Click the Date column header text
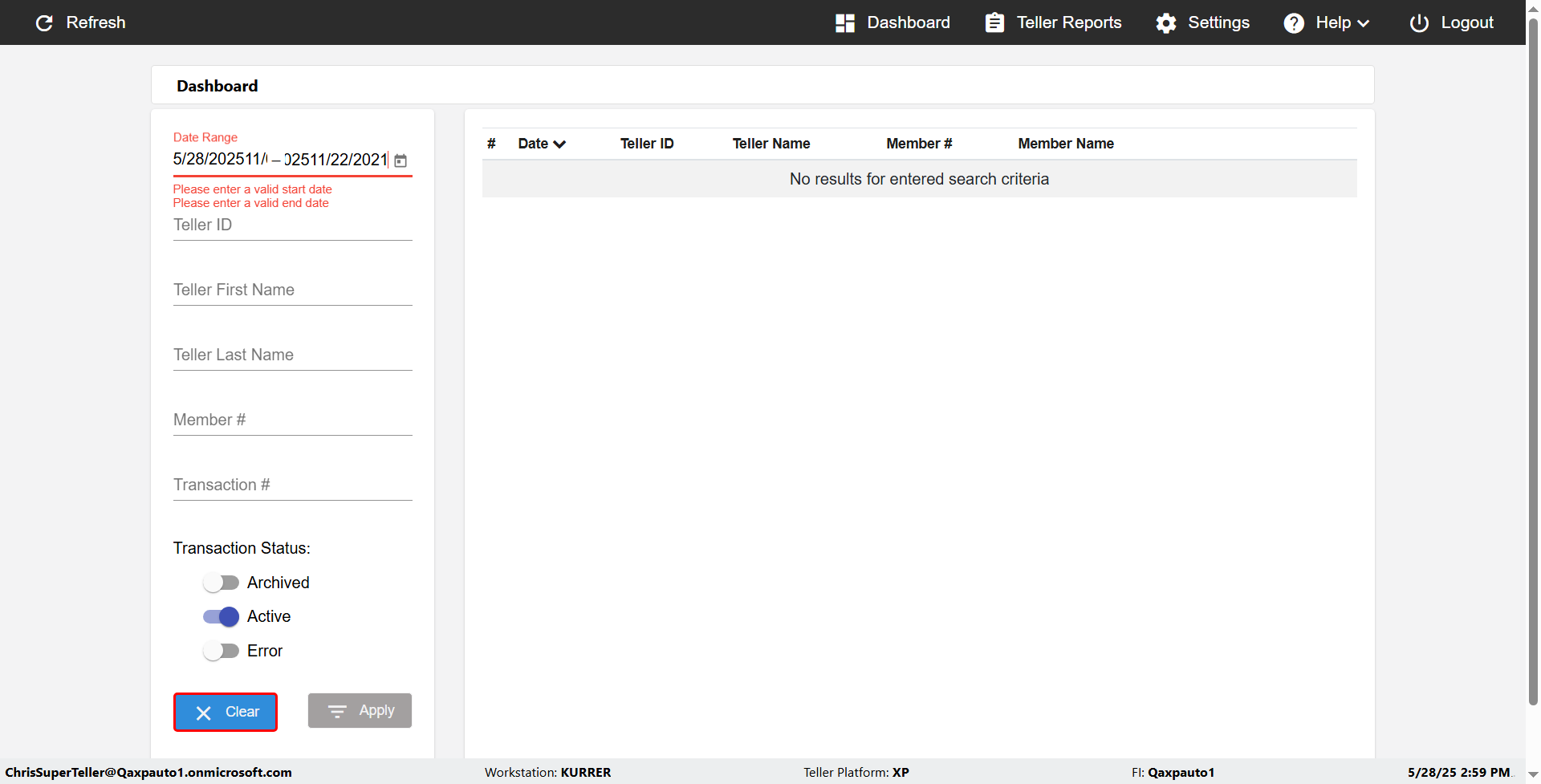 coord(533,144)
